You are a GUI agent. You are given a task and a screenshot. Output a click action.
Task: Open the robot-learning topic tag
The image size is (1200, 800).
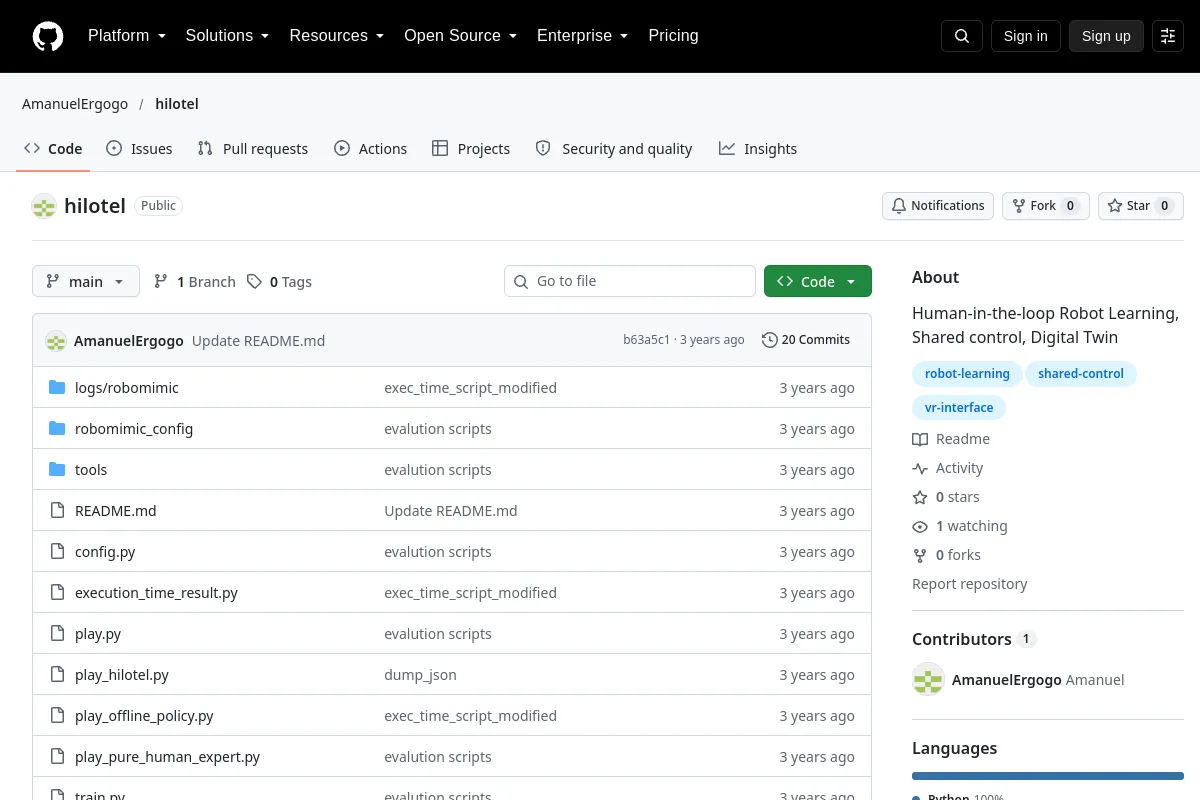(x=967, y=374)
